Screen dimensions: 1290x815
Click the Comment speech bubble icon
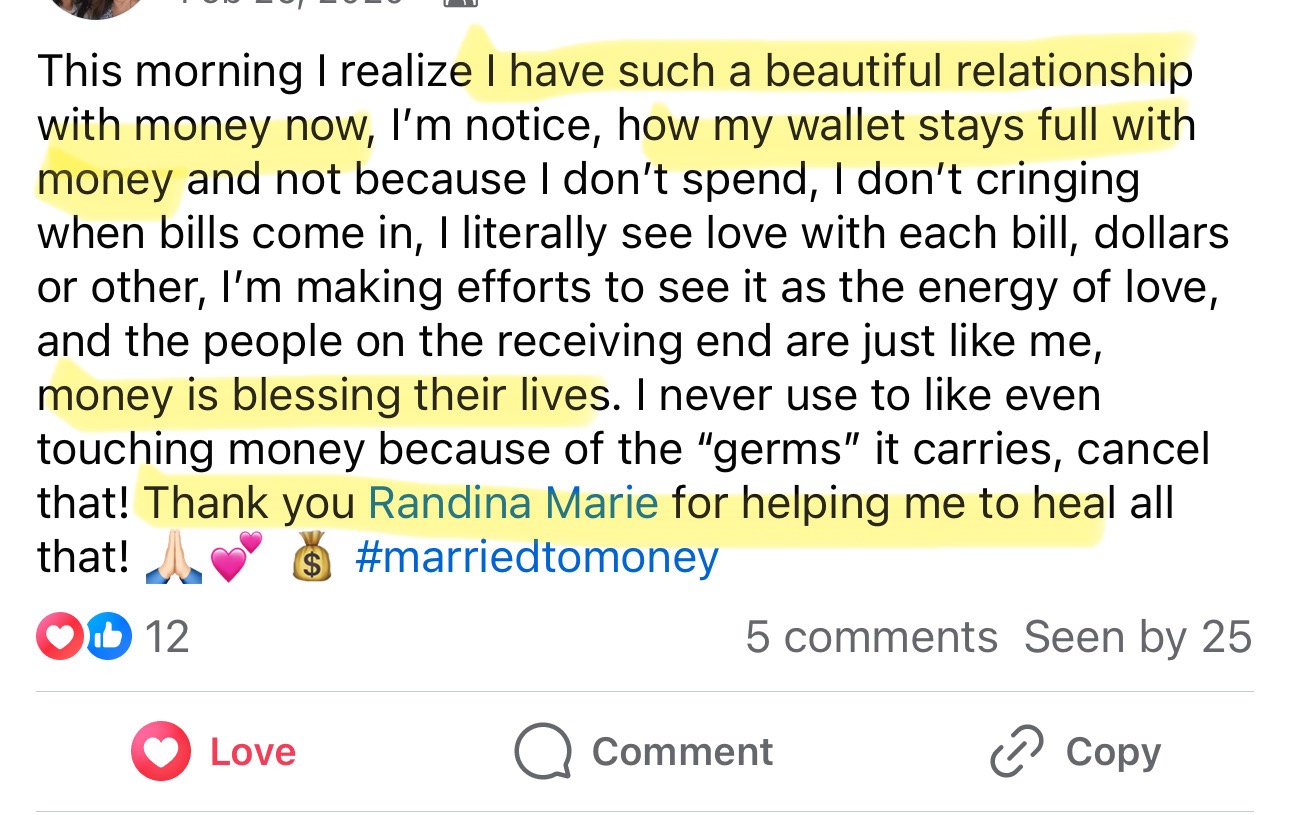click(542, 752)
